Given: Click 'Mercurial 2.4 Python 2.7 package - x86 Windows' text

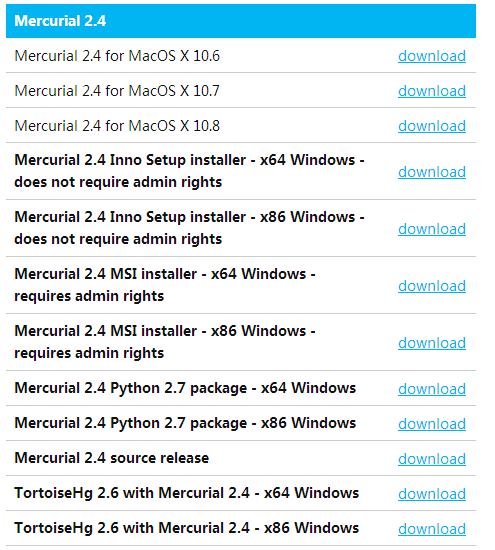Looking at the screenshot, I should click(x=185, y=423).
